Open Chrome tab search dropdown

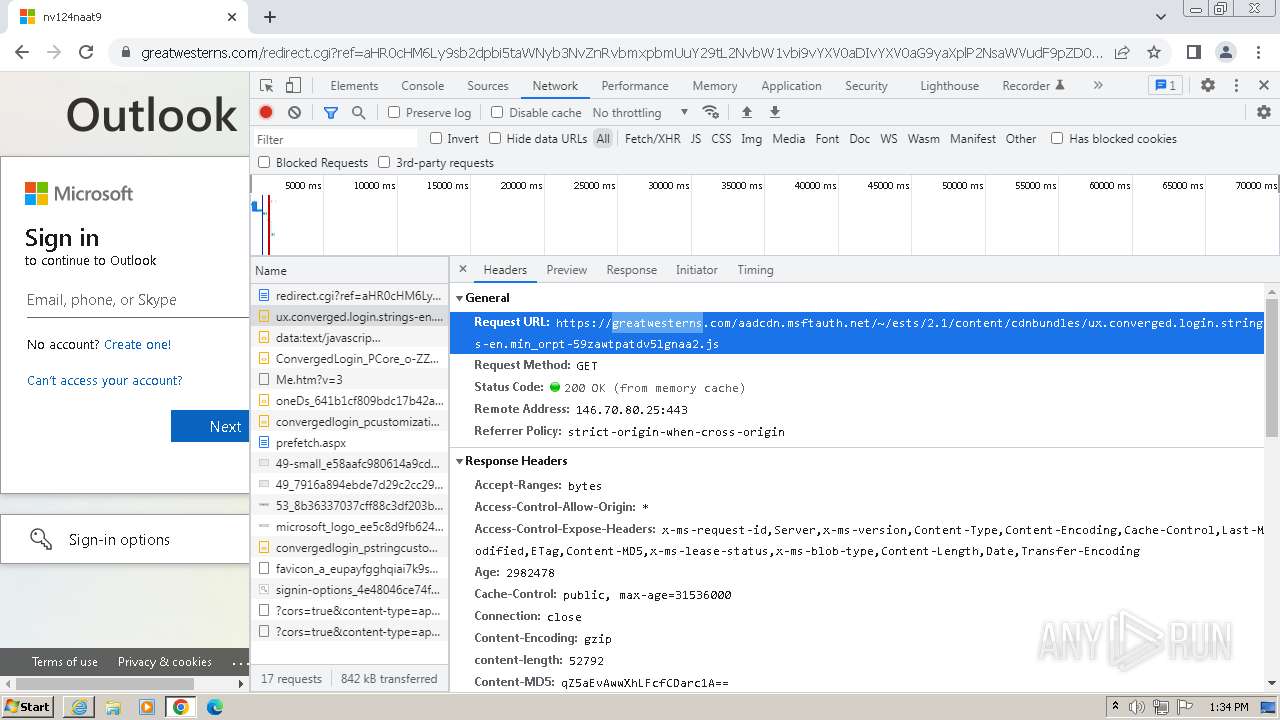1160,17
